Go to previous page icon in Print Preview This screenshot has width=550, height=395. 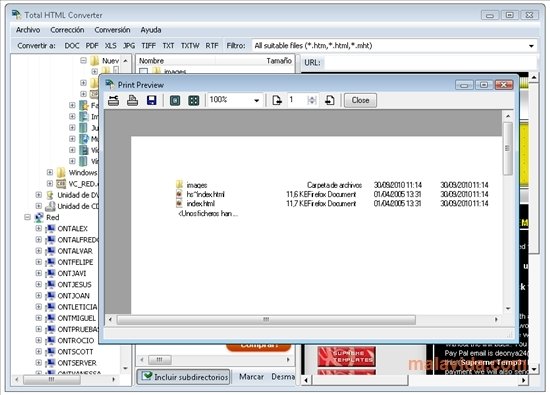pyautogui.click(x=277, y=100)
